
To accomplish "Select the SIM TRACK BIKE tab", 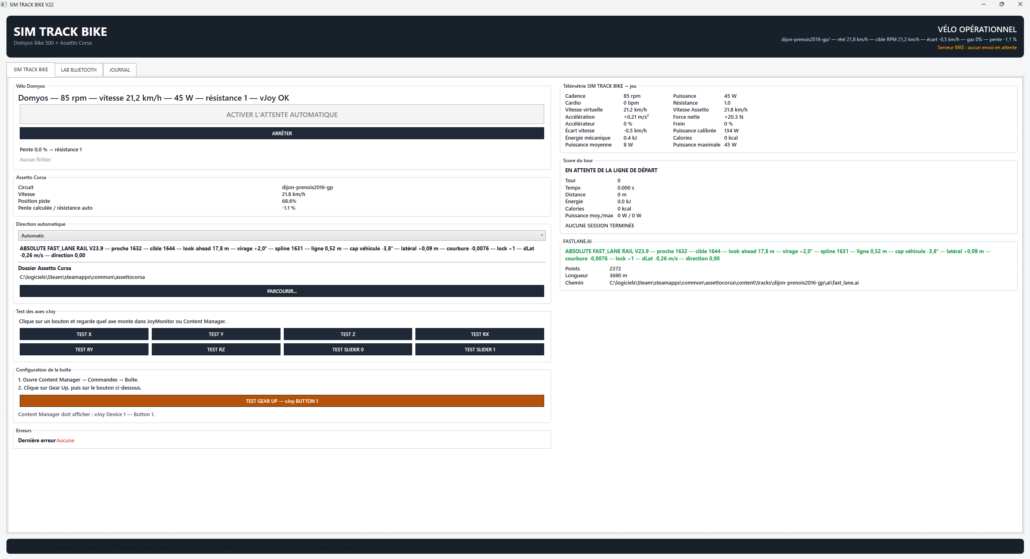I will [31, 70].
